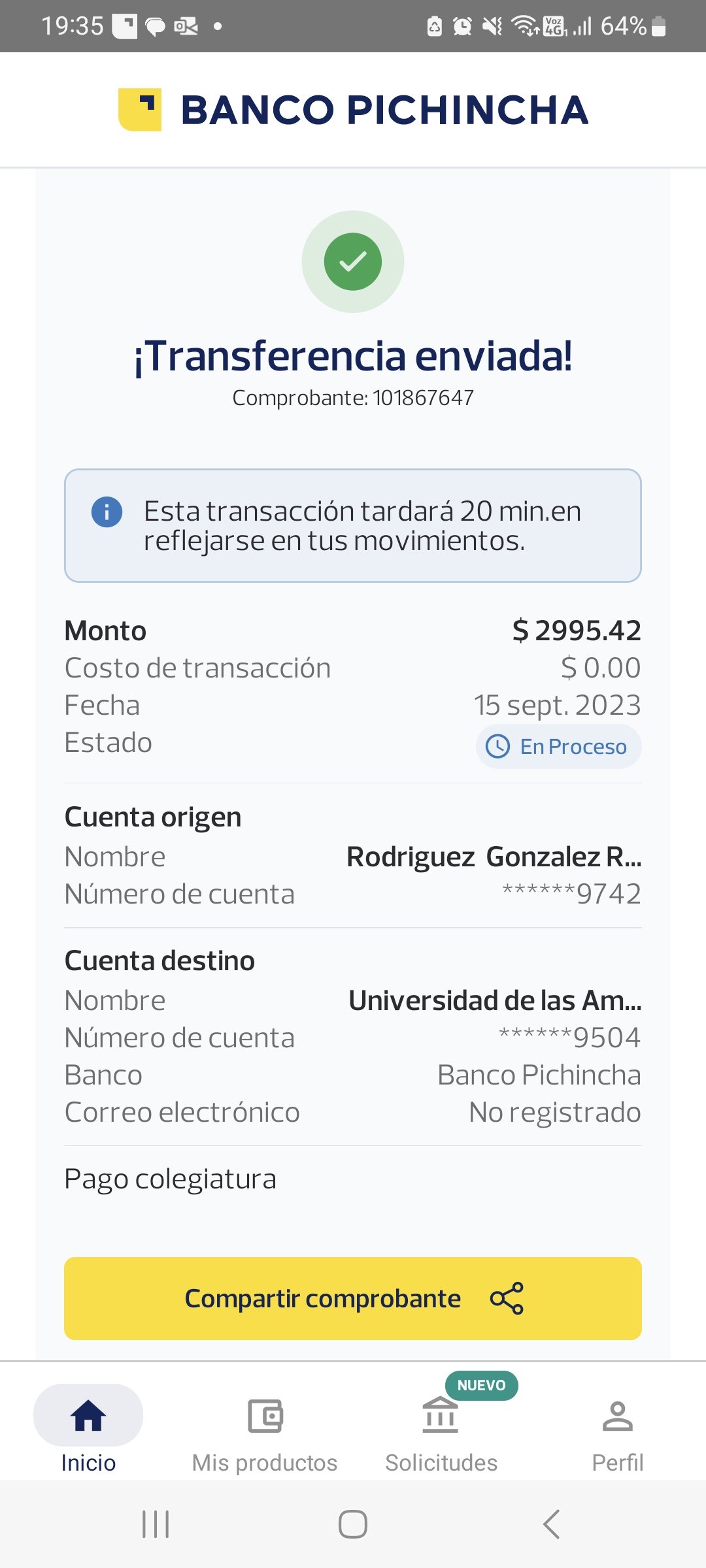Tap the En Proceso status chip
The image size is (706, 1568).
pos(559,746)
